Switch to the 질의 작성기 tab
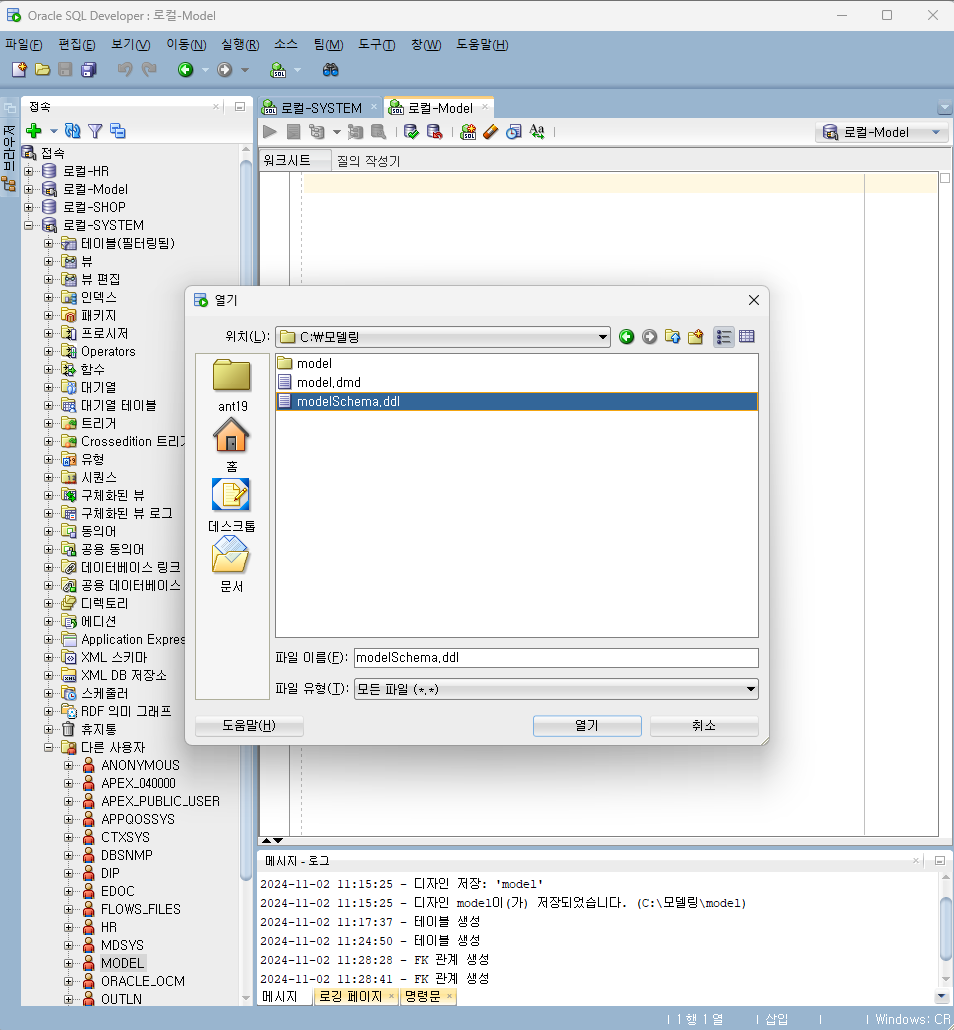The height and width of the screenshot is (1030, 954). pyautogui.click(x=369, y=161)
